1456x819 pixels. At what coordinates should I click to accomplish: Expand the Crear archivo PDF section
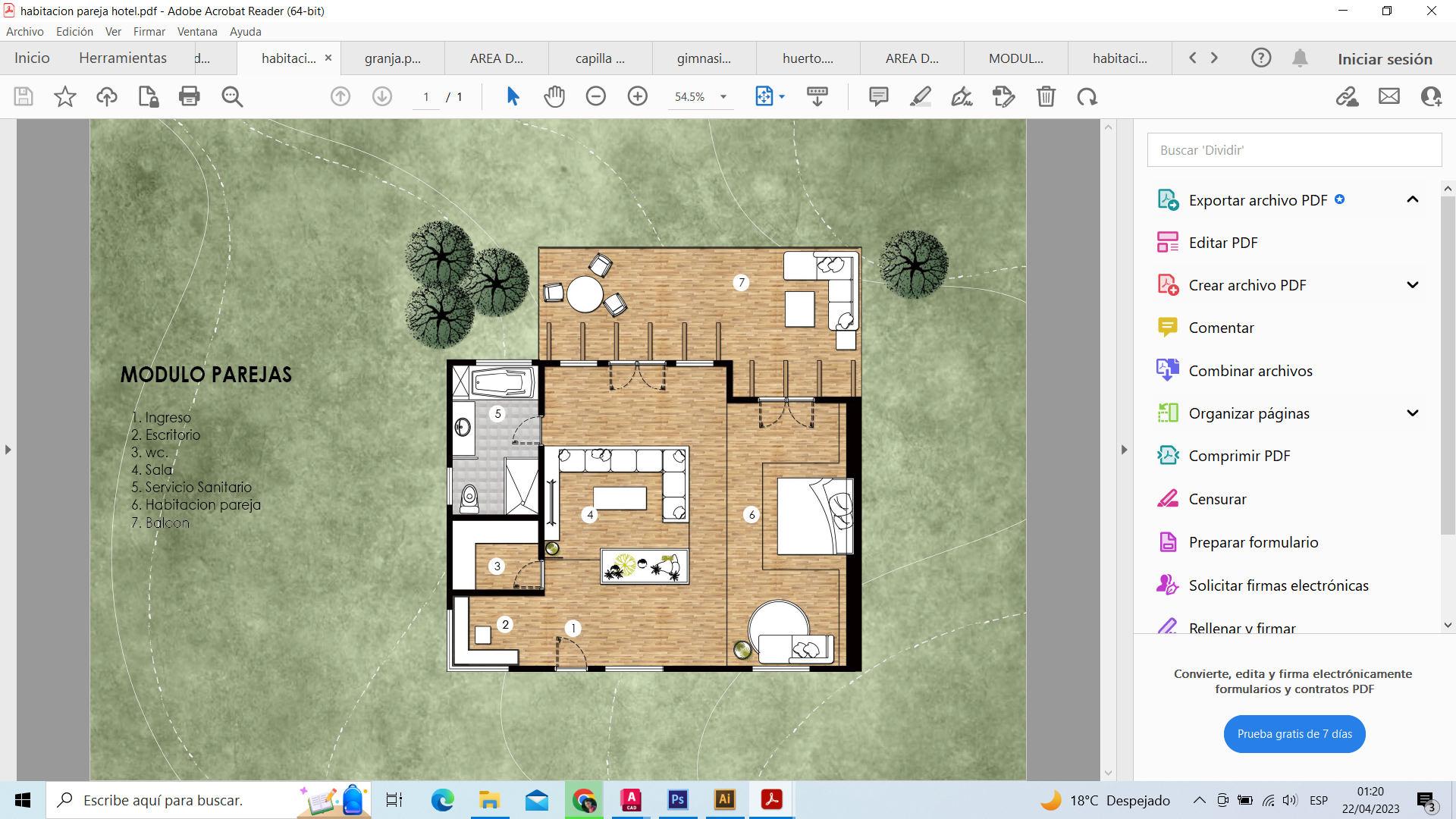[x=1412, y=285]
